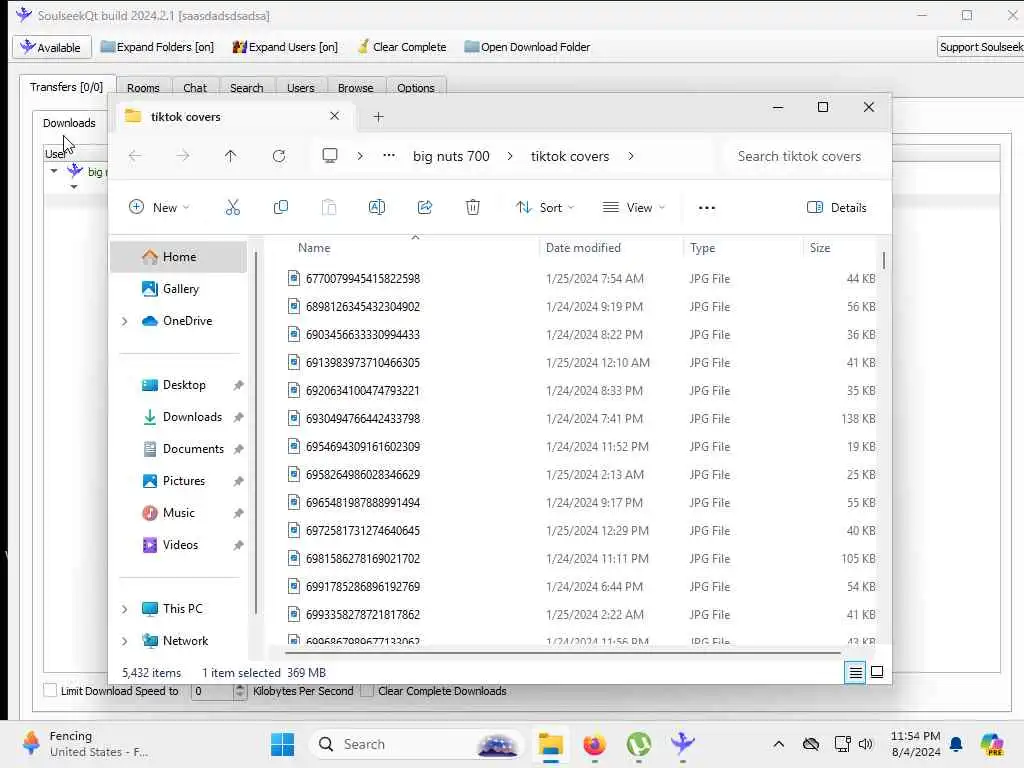
Task: Switch to the Options tab in Soulseek
Action: 415,88
